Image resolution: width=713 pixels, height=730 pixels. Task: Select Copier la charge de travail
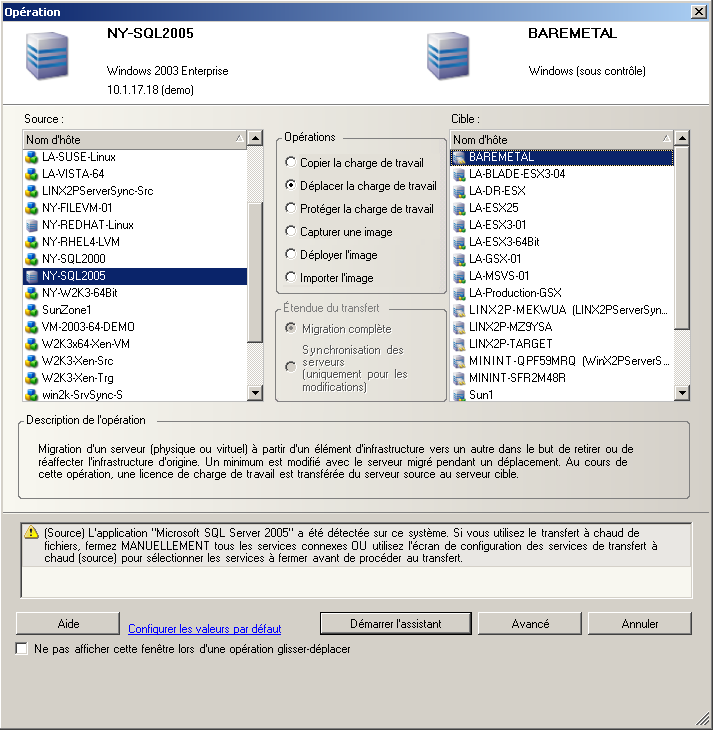coord(291,162)
